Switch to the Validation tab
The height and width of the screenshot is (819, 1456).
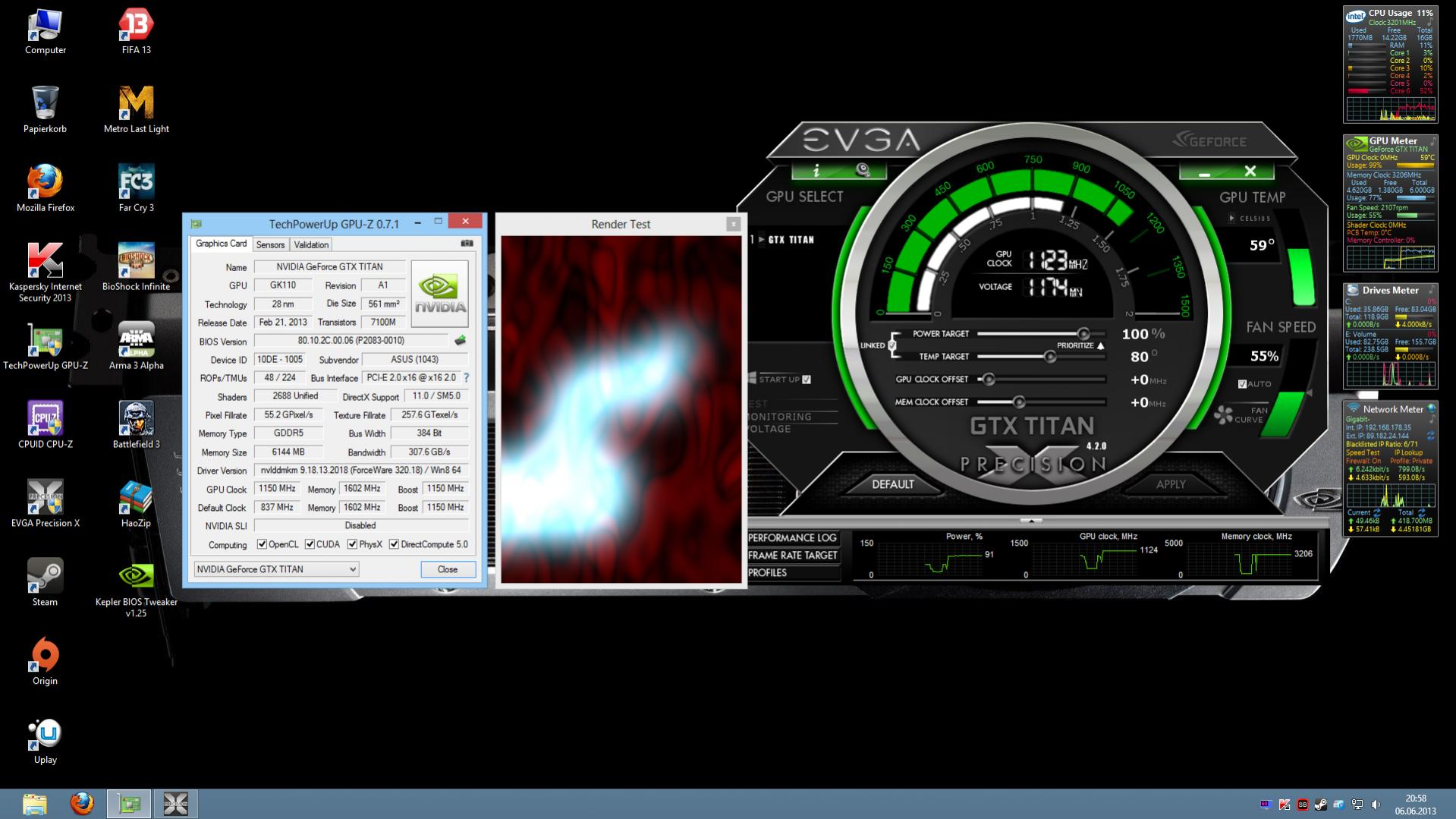click(311, 244)
